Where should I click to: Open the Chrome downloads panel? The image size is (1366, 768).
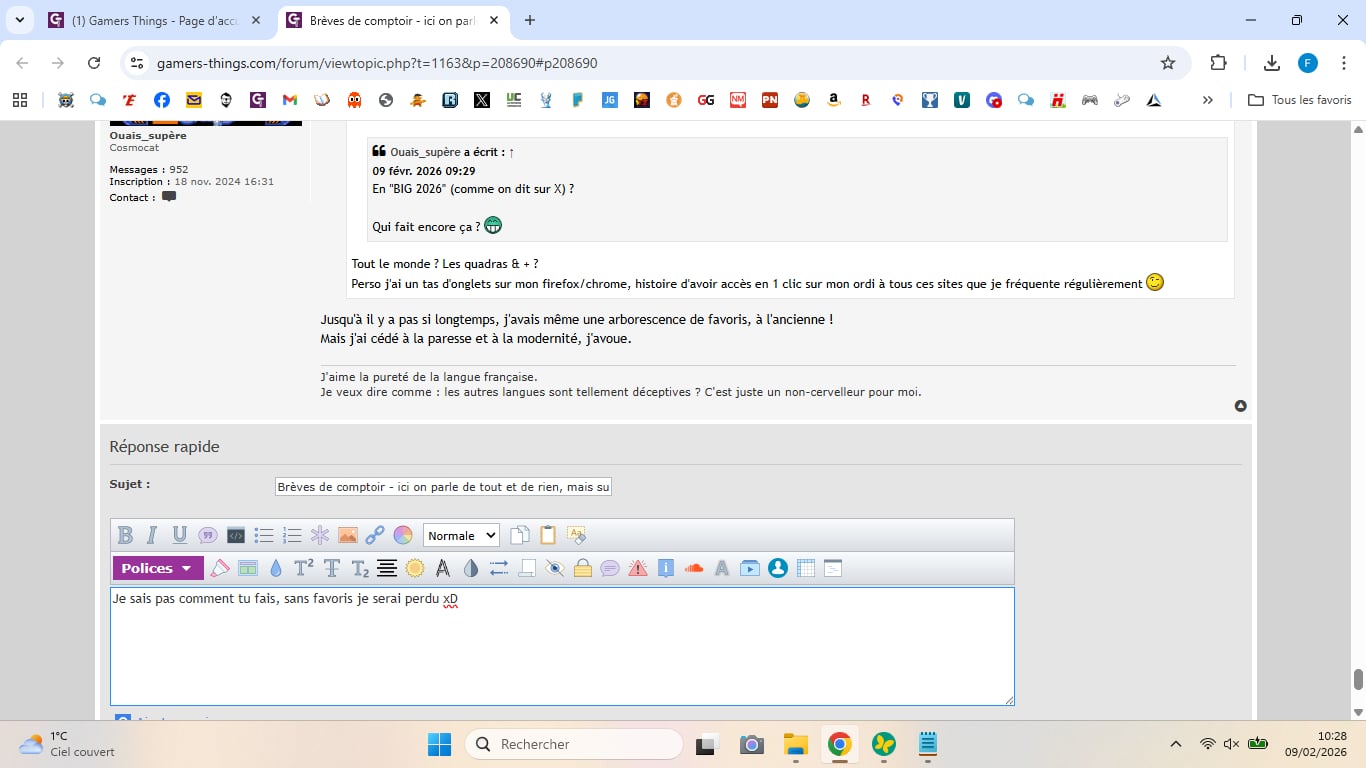1272,63
